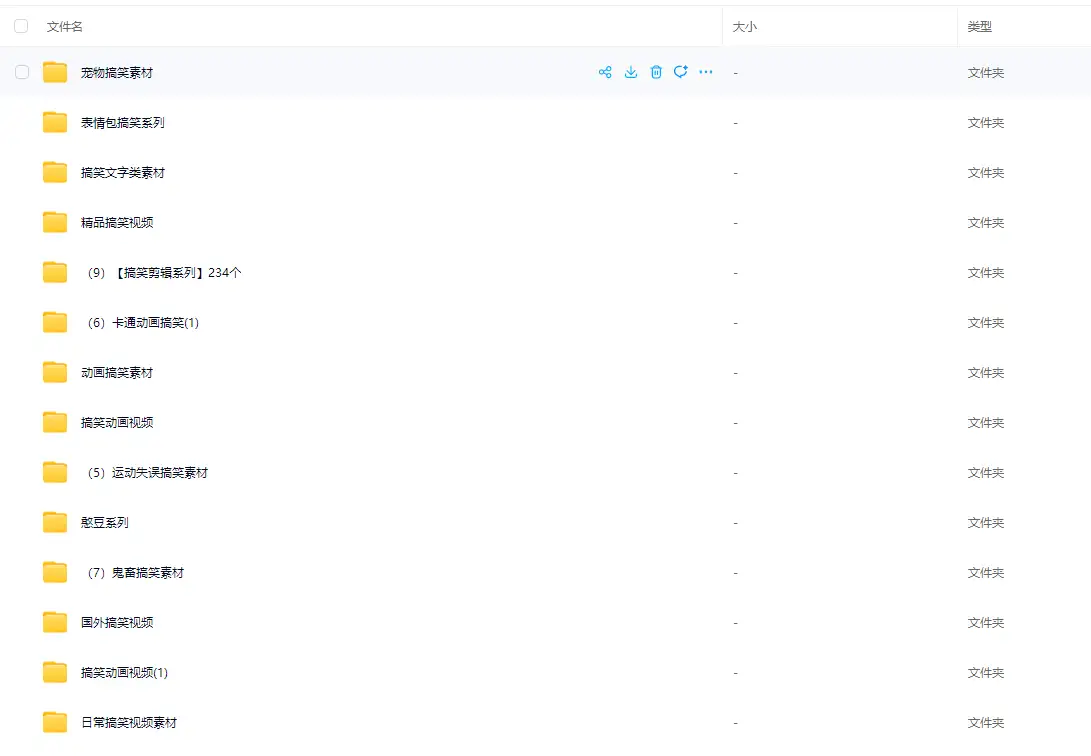Download the 宠物搞笑素材 folder
This screenshot has width=1091, height=756.
(631, 72)
